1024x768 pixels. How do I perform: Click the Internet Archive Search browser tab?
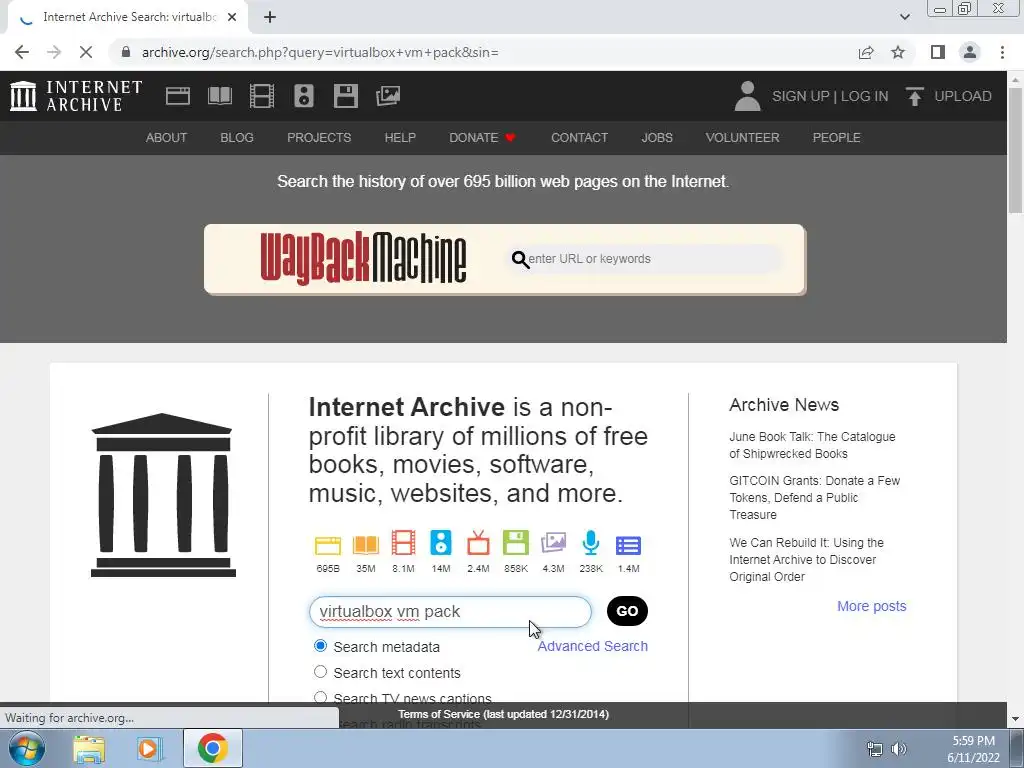[x=127, y=18]
